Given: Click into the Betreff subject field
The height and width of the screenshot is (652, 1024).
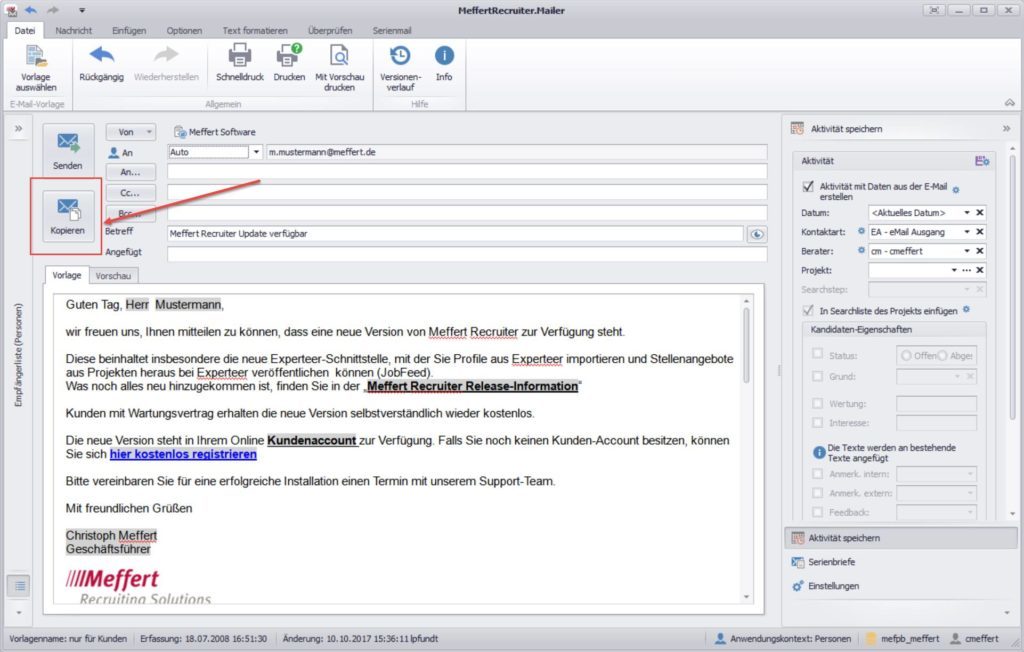Looking at the screenshot, I should pyautogui.click(x=455, y=234).
